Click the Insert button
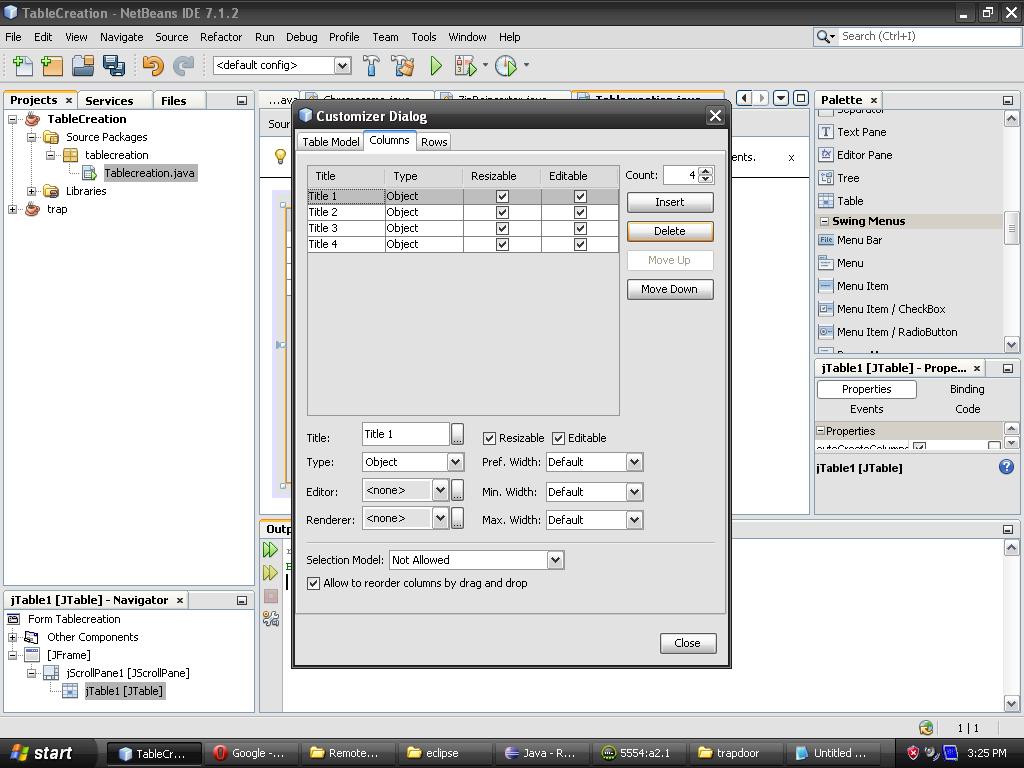Image resolution: width=1024 pixels, height=768 pixels. tap(669, 202)
